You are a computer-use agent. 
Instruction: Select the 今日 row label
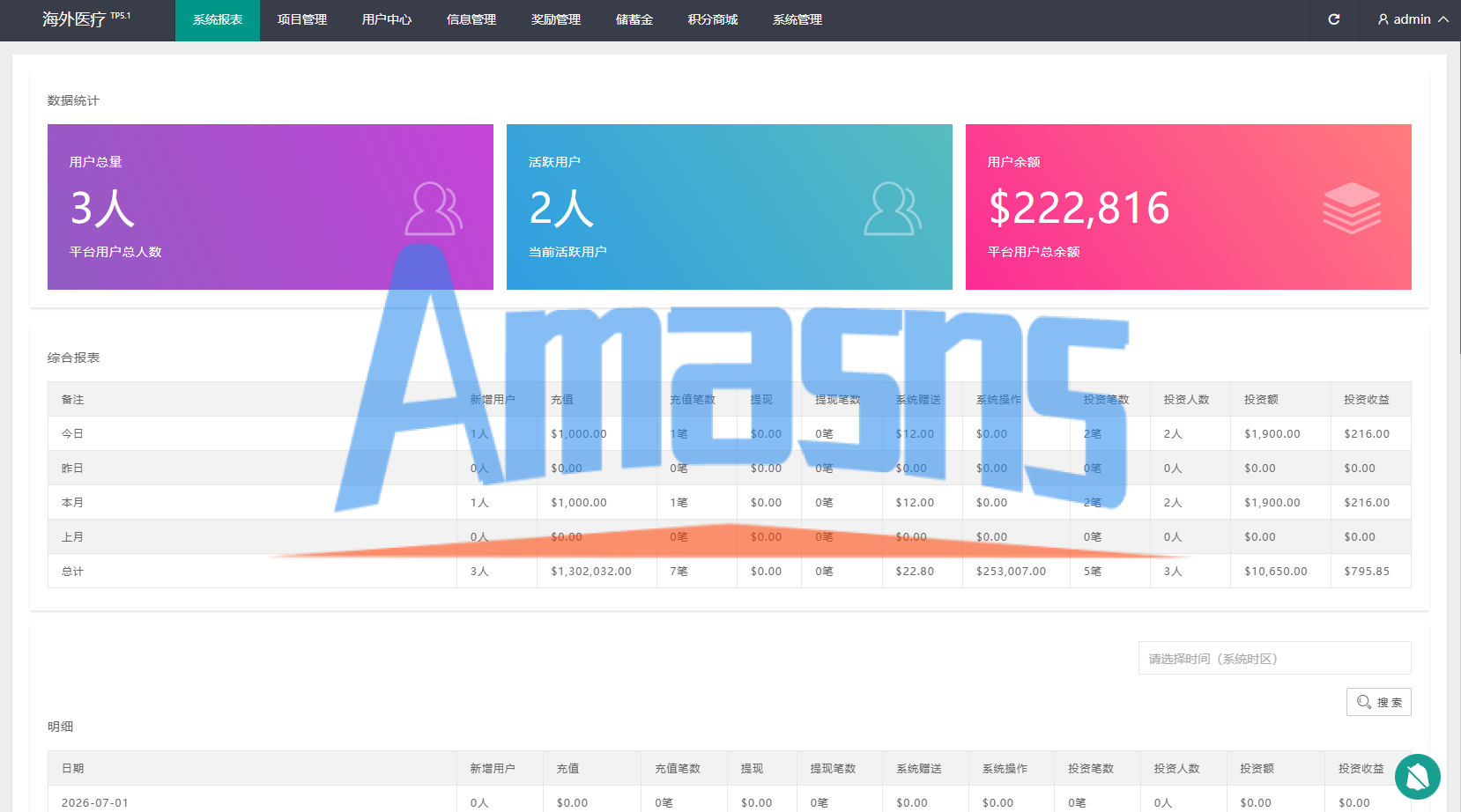(72, 434)
